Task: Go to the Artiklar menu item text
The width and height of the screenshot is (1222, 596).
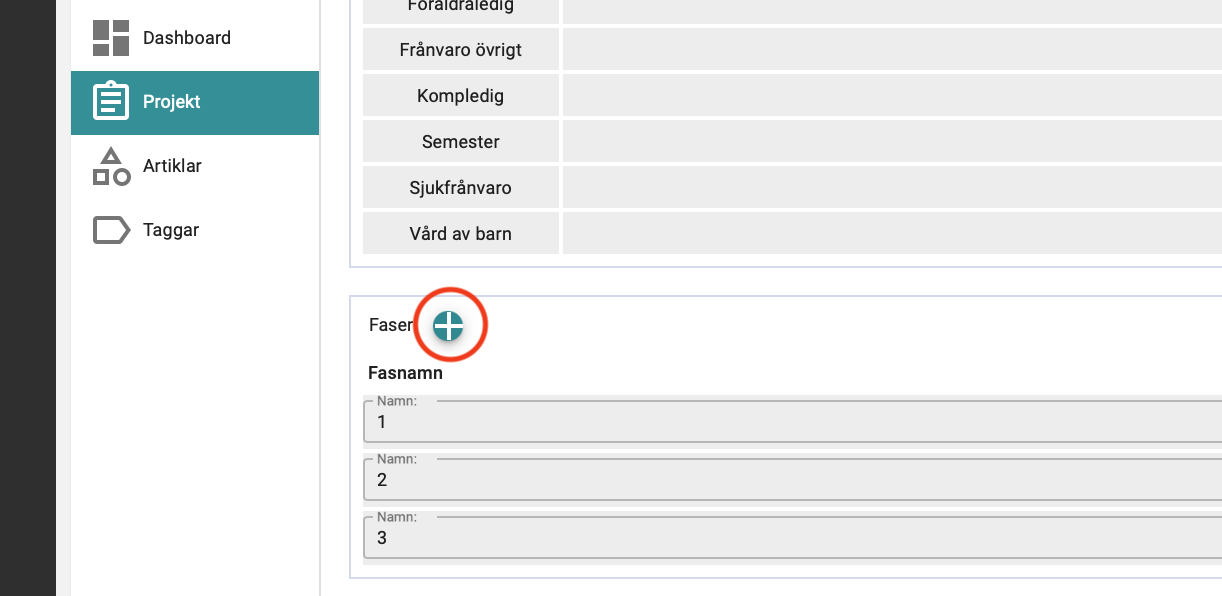Action: tap(172, 166)
